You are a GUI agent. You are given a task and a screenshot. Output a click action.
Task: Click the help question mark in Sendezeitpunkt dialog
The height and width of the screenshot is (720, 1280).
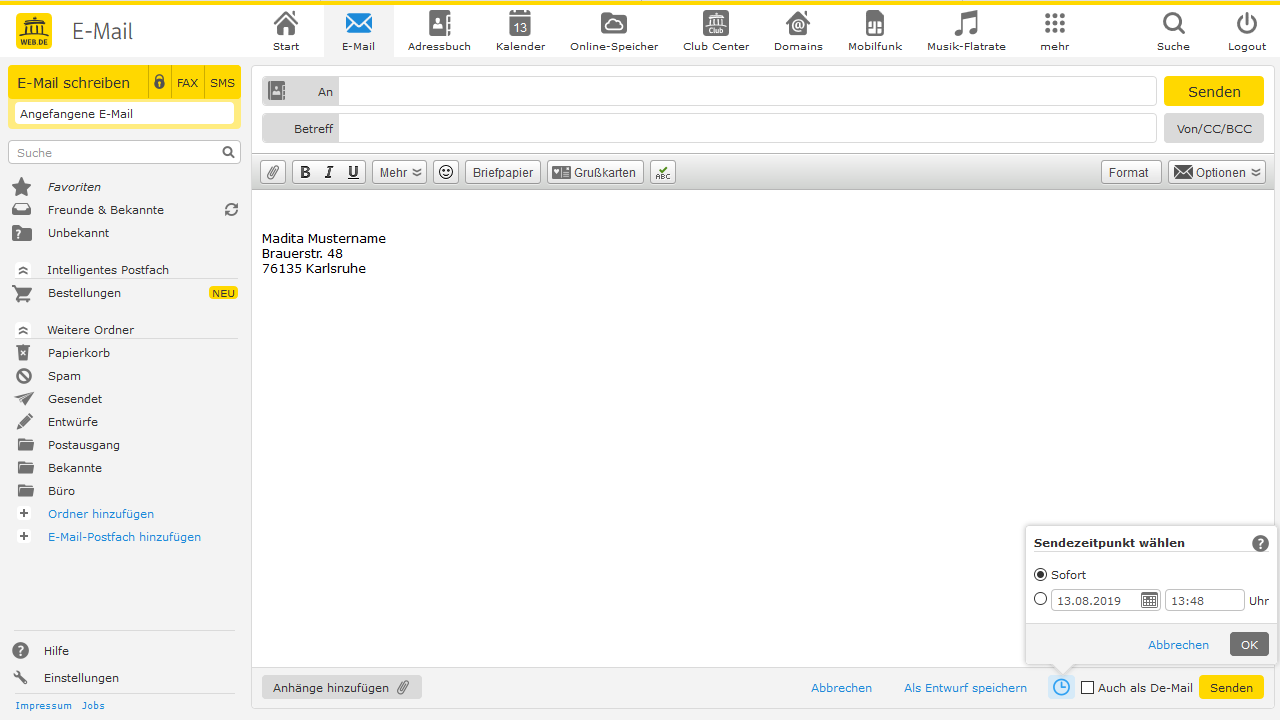pyautogui.click(x=1260, y=543)
